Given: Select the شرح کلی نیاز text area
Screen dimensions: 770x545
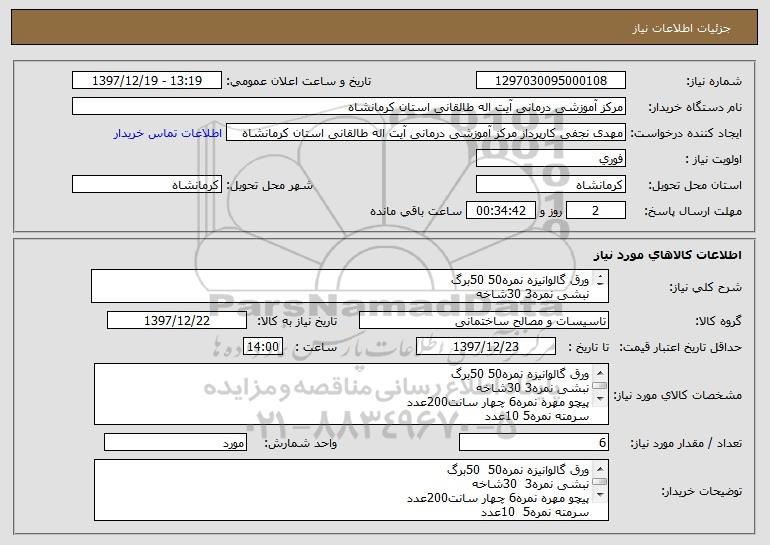Looking at the screenshot, I should (350, 286).
